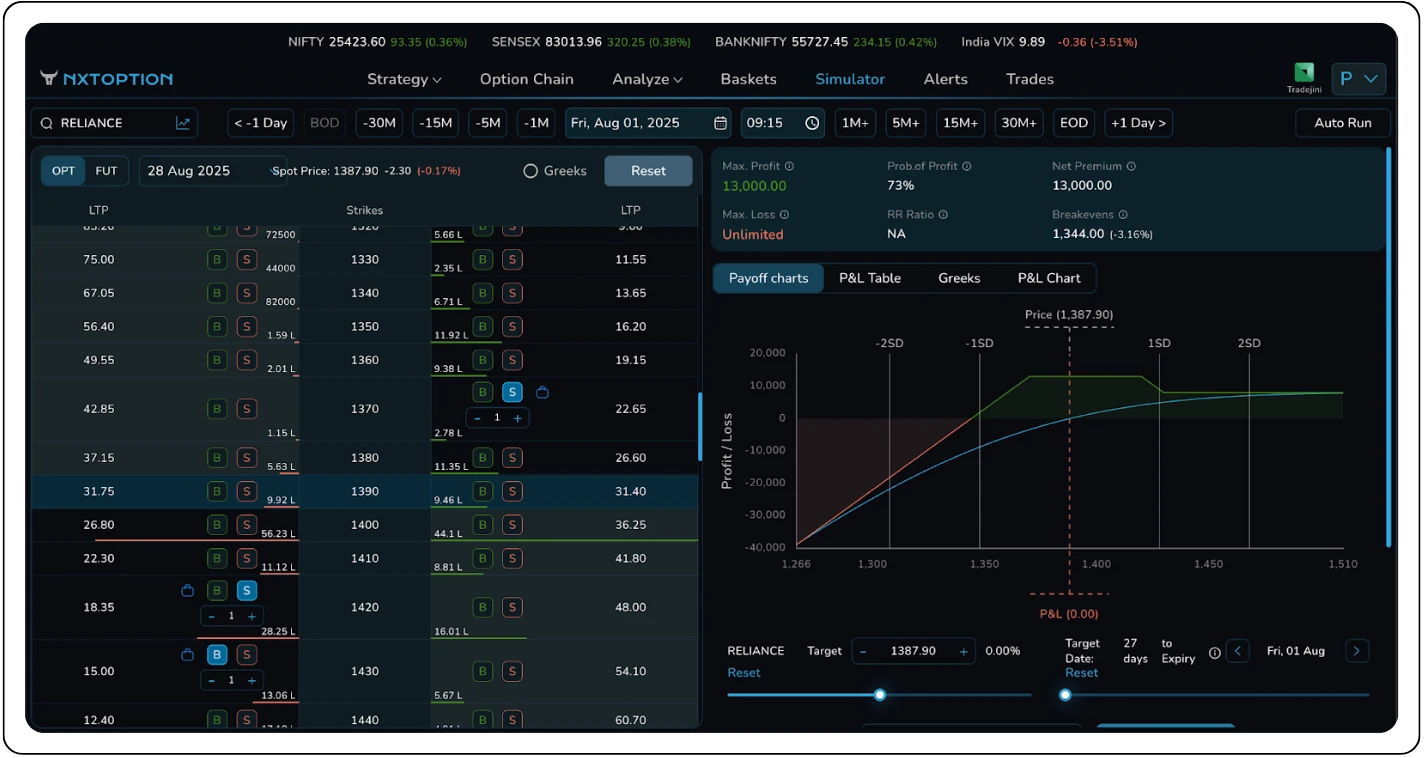Decrease the target price with minus button

tap(863, 651)
